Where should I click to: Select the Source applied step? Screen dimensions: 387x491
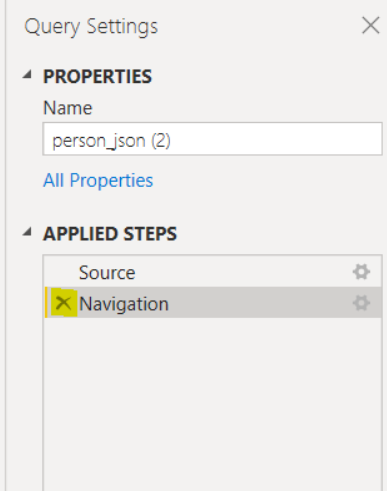tap(213, 272)
